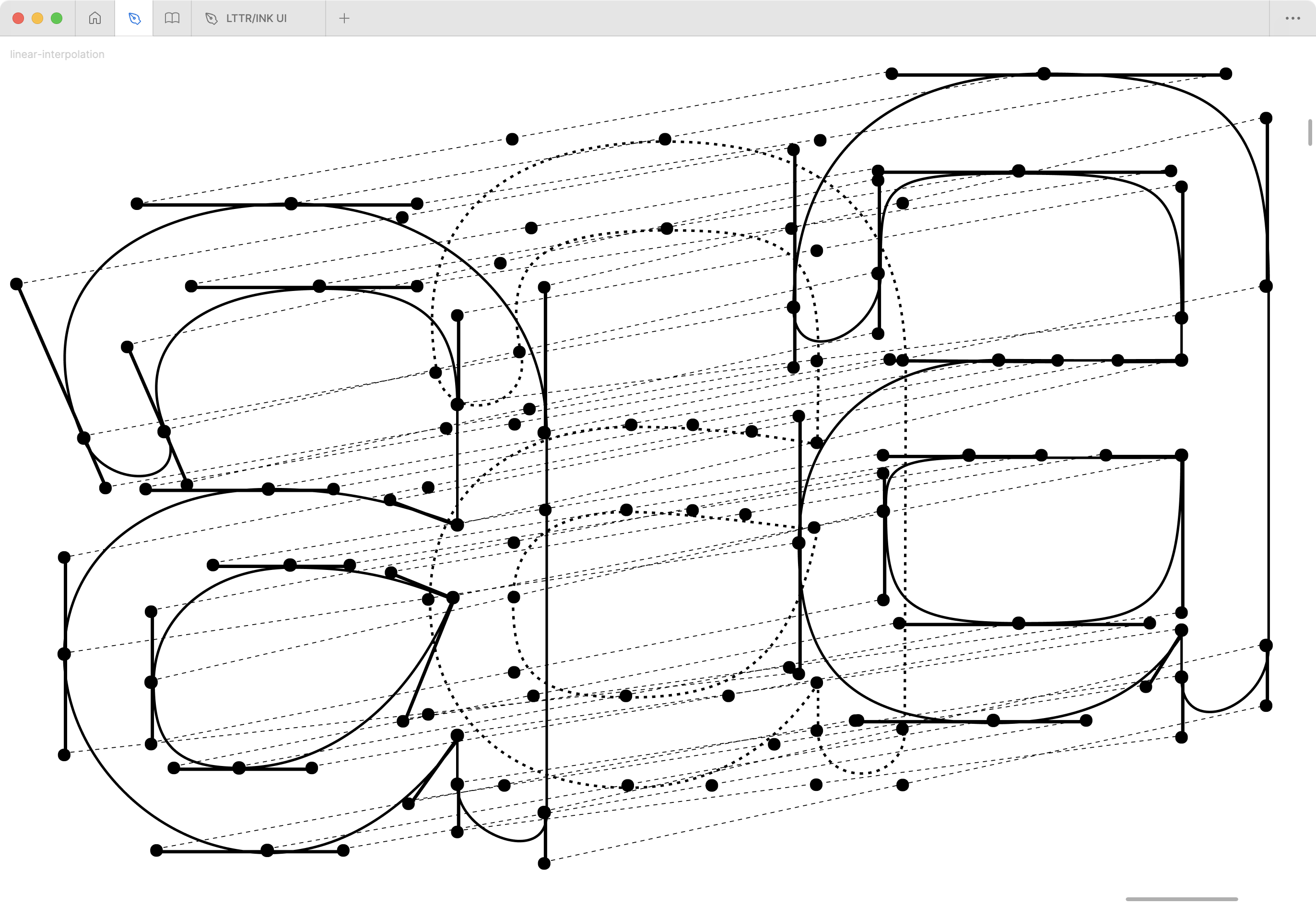Open the three-dot more options menu

[1293, 18]
